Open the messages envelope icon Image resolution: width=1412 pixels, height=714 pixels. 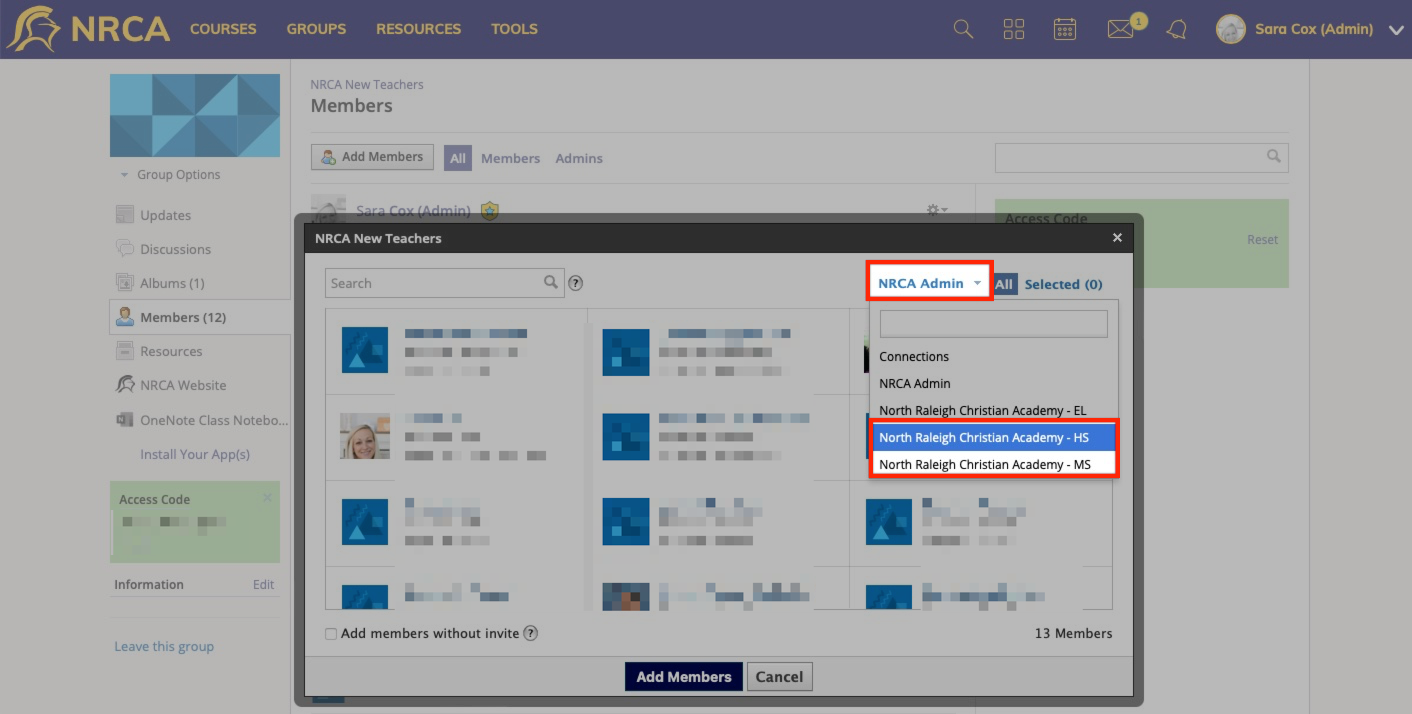coord(1120,29)
